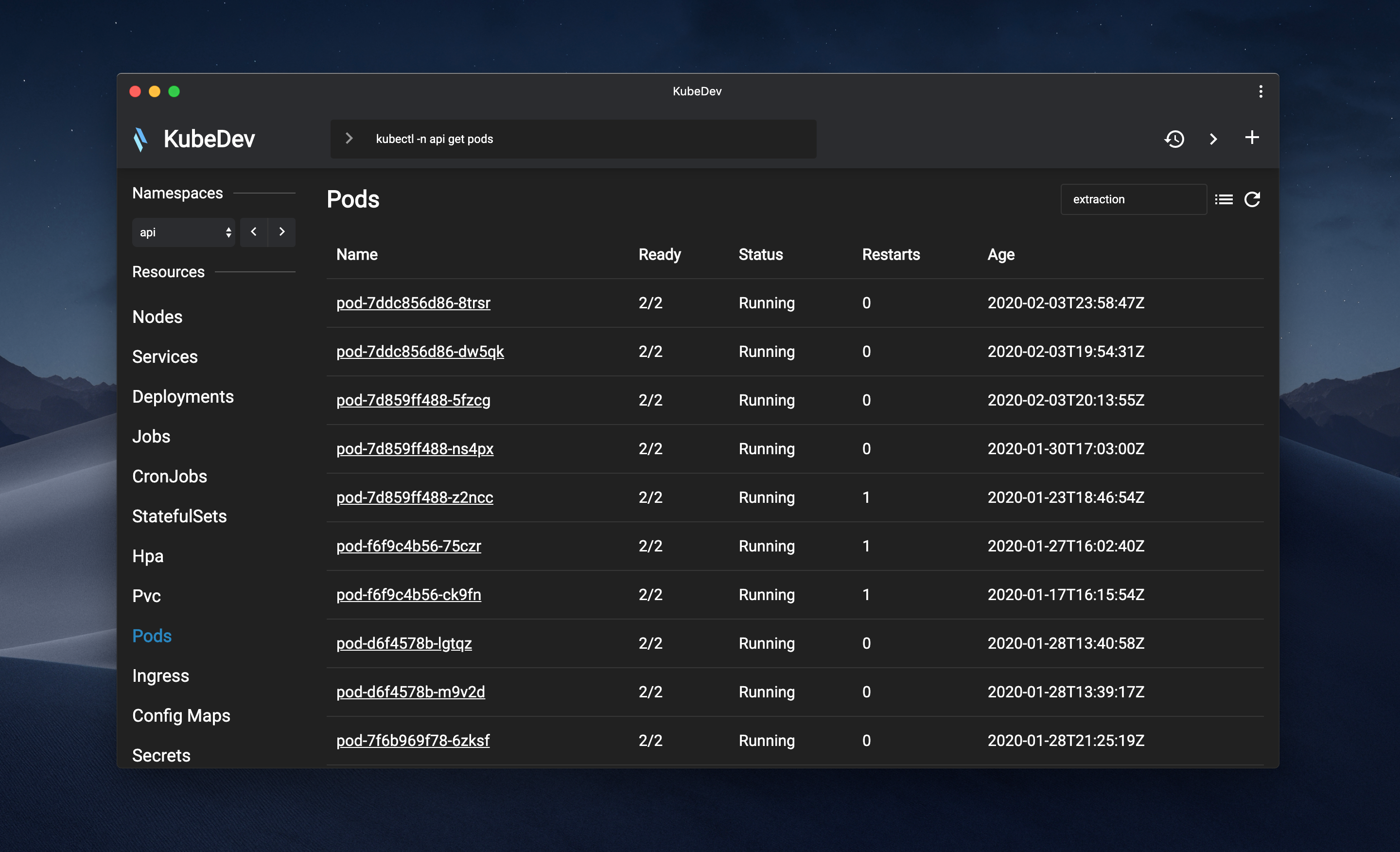Viewport: 1400px width, 852px height.
Task: Refresh the Pods list
Action: coord(1252,199)
